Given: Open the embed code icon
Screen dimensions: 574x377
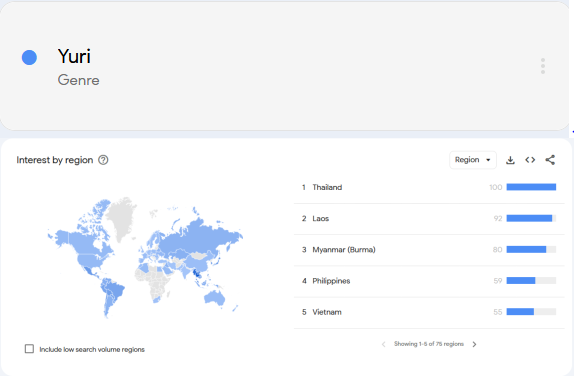Looking at the screenshot, I should (x=530, y=160).
